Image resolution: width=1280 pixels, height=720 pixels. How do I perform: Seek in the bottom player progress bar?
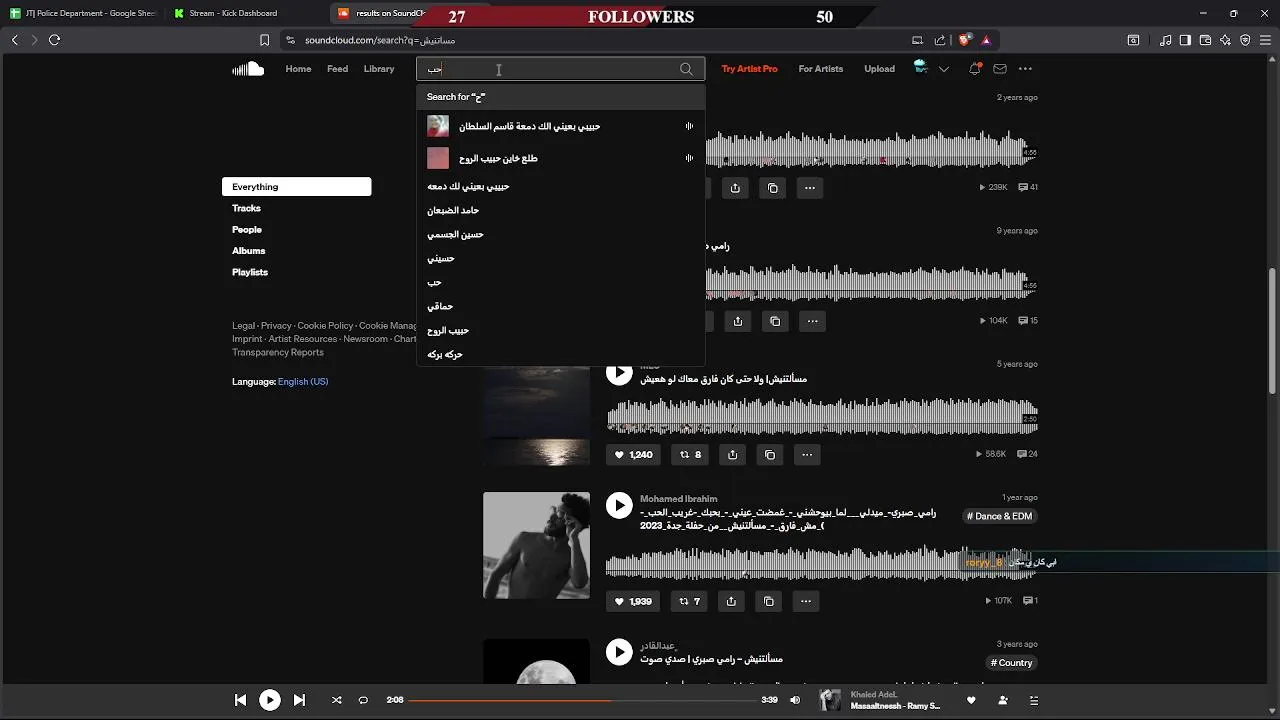point(584,700)
